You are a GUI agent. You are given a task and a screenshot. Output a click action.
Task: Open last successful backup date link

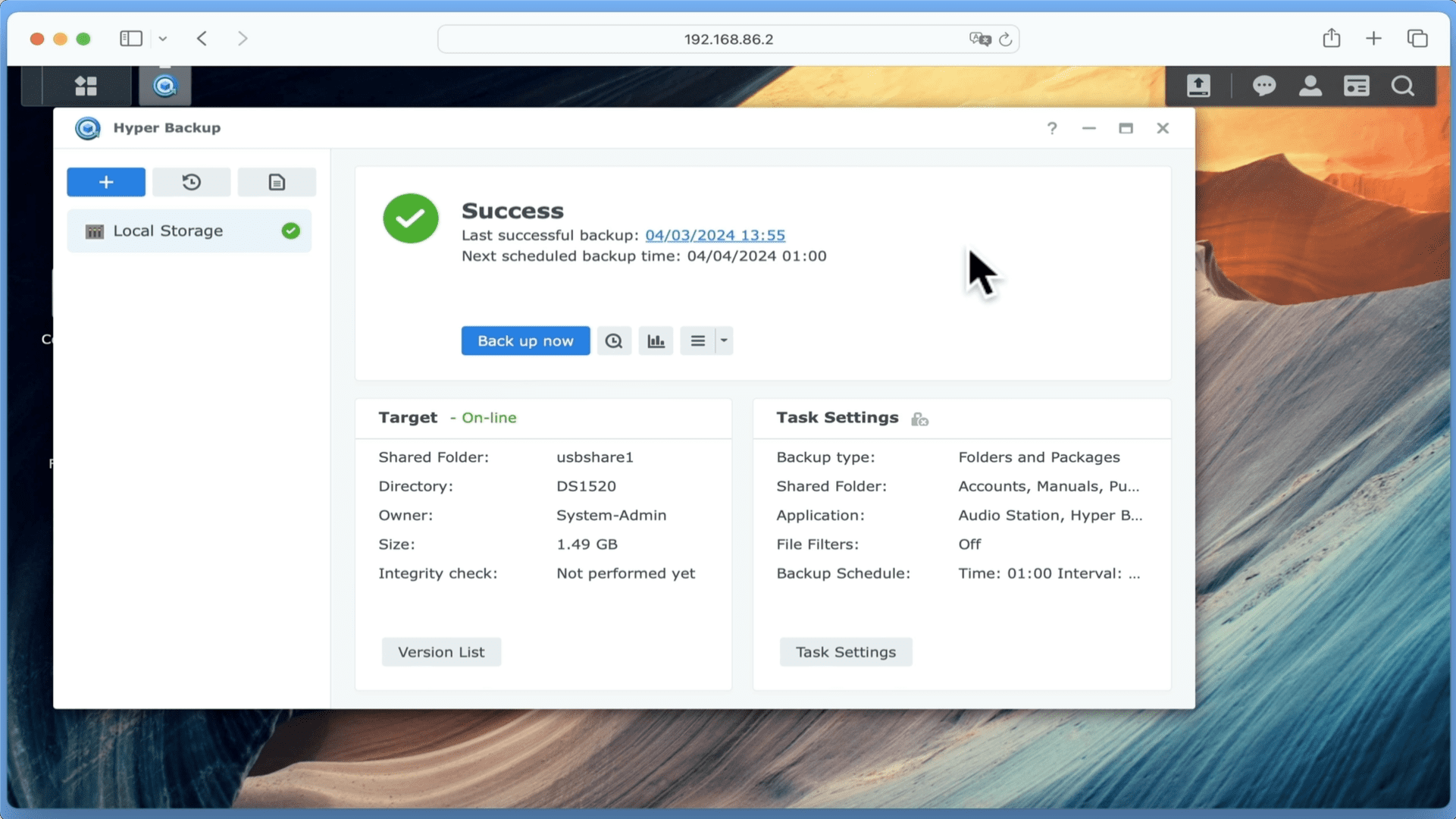(x=715, y=235)
